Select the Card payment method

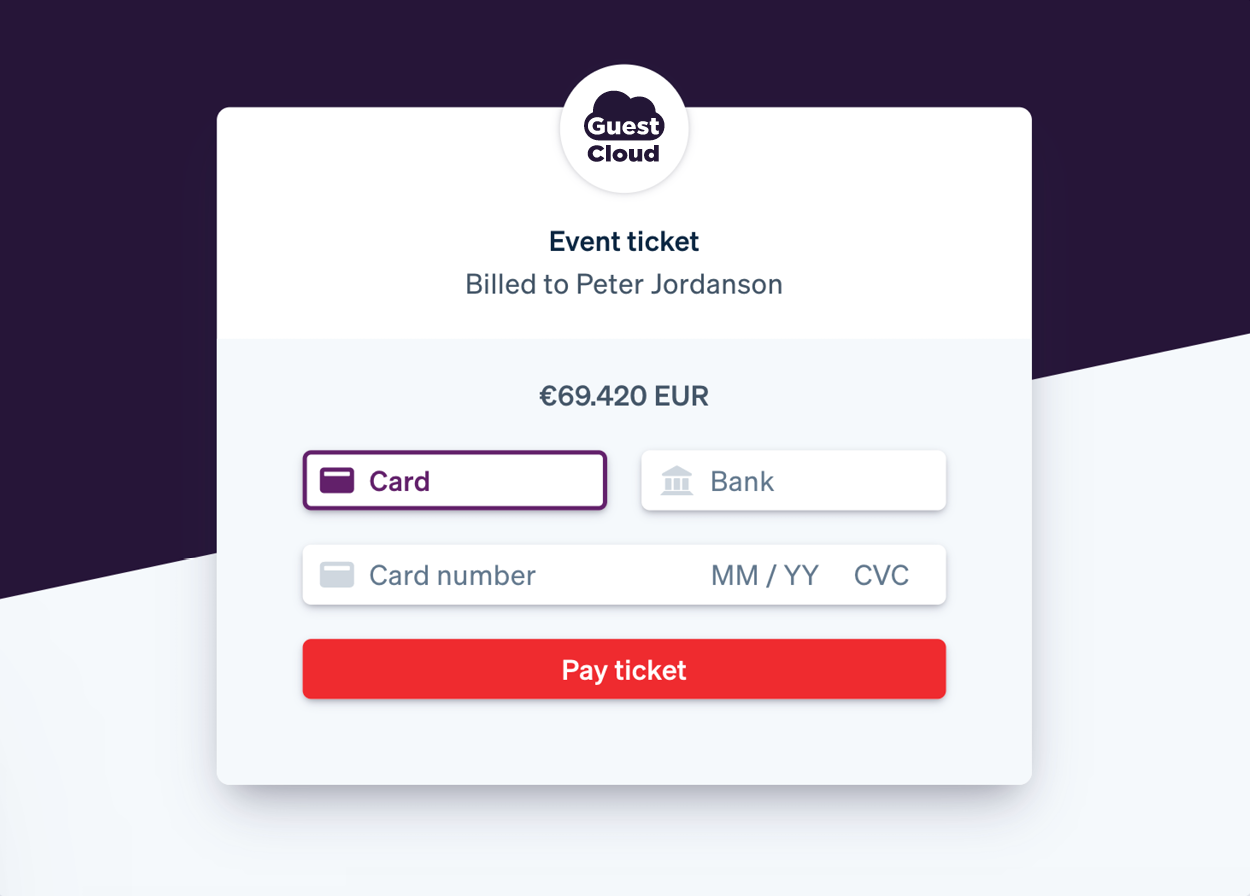455,481
